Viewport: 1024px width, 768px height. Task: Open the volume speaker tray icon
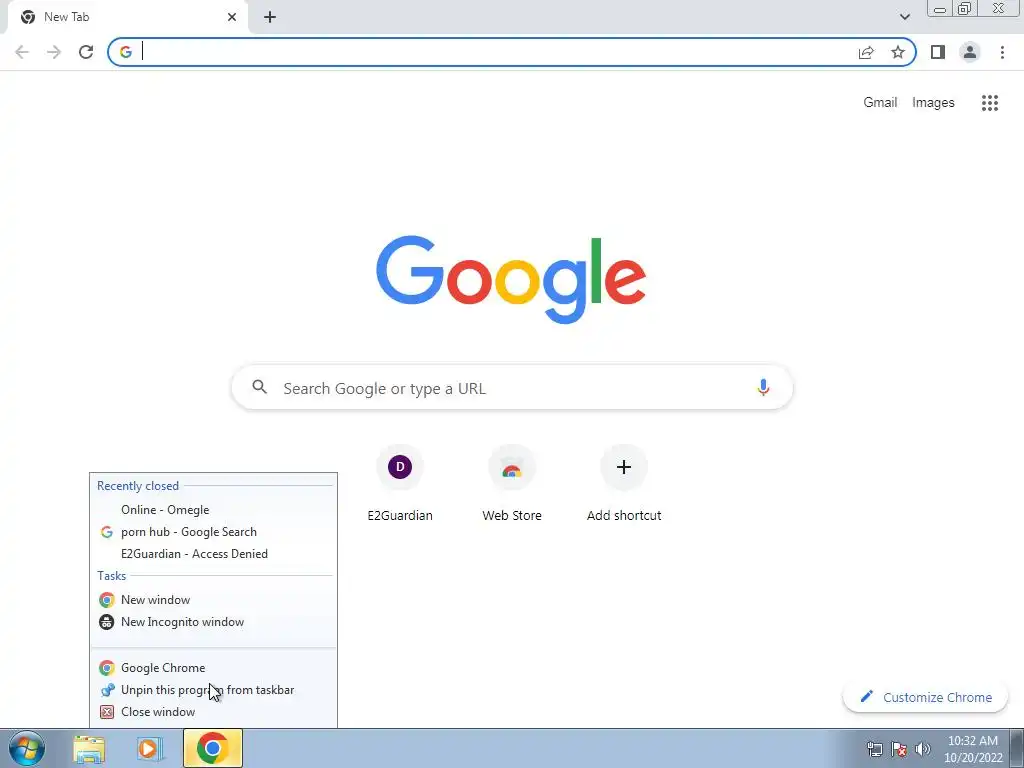click(923, 749)
